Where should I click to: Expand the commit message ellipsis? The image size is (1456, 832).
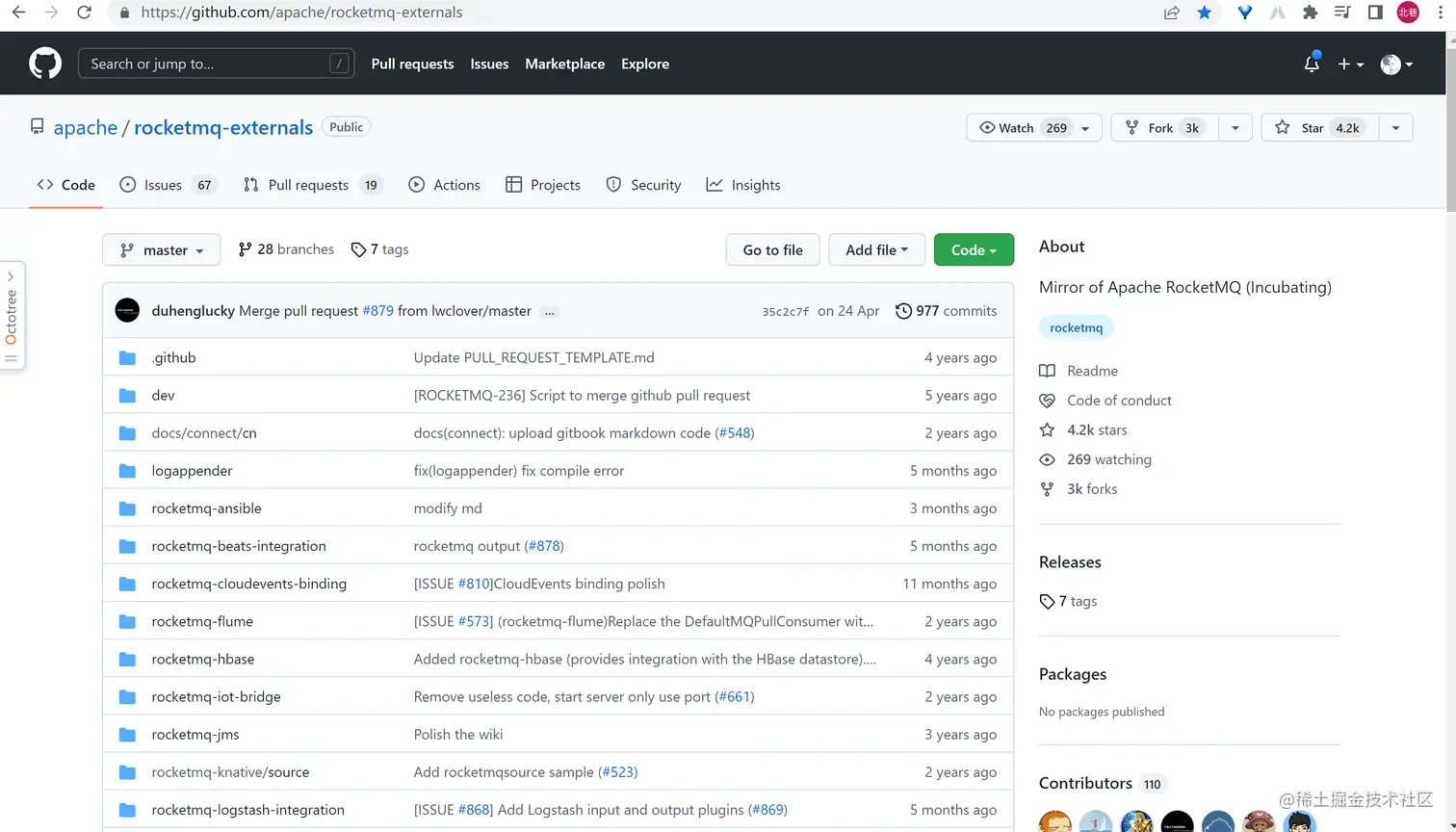click(550, 312)
